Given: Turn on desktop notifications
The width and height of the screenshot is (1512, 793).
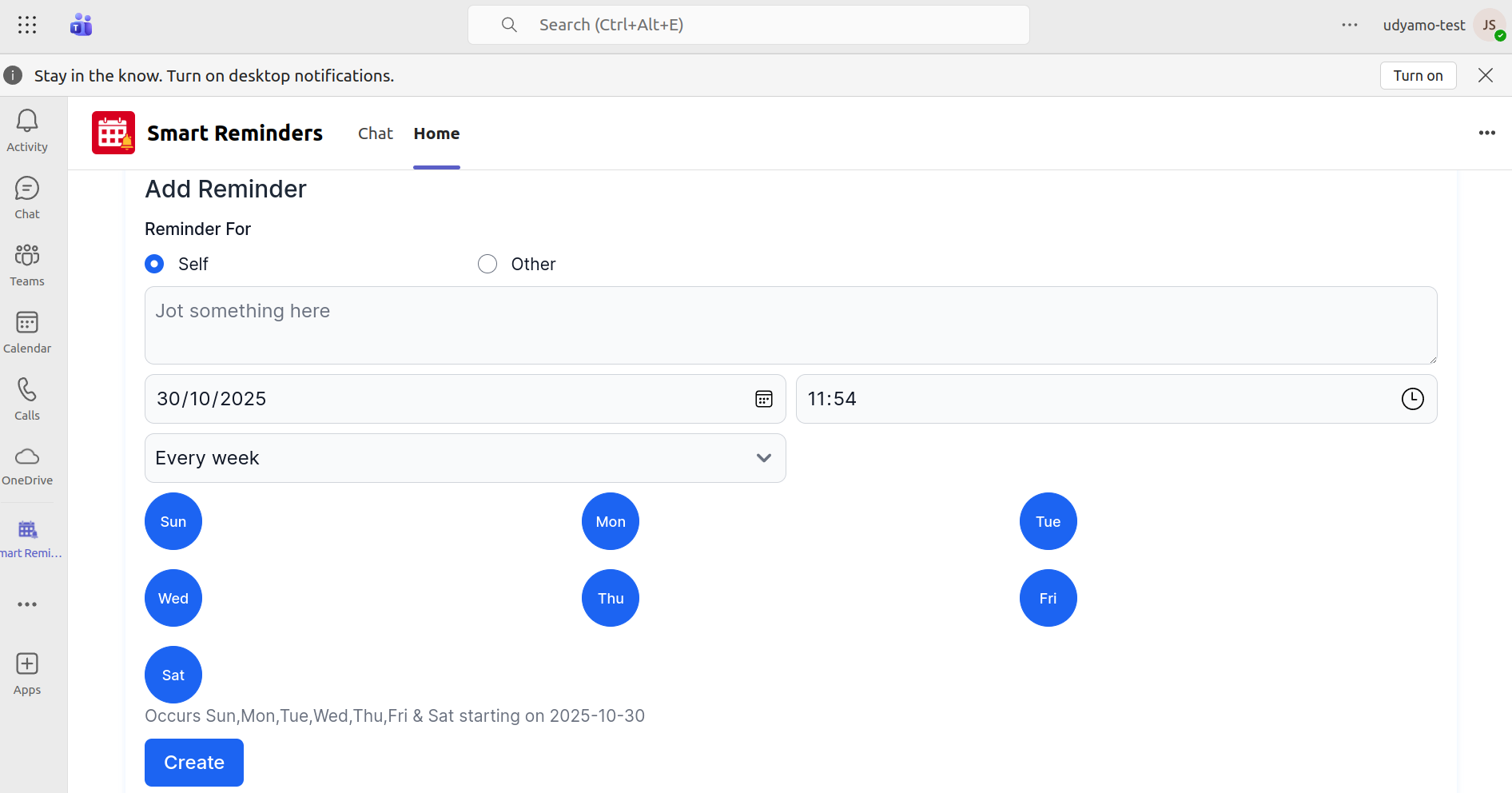Looking at the screenshot, I should click(1418, 75).
